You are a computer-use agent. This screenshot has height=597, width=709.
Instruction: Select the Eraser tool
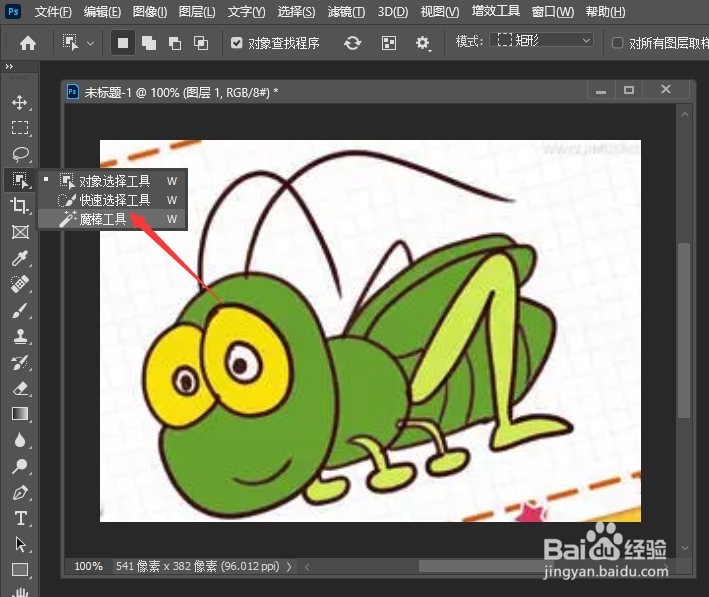click(x=19, y=388)
